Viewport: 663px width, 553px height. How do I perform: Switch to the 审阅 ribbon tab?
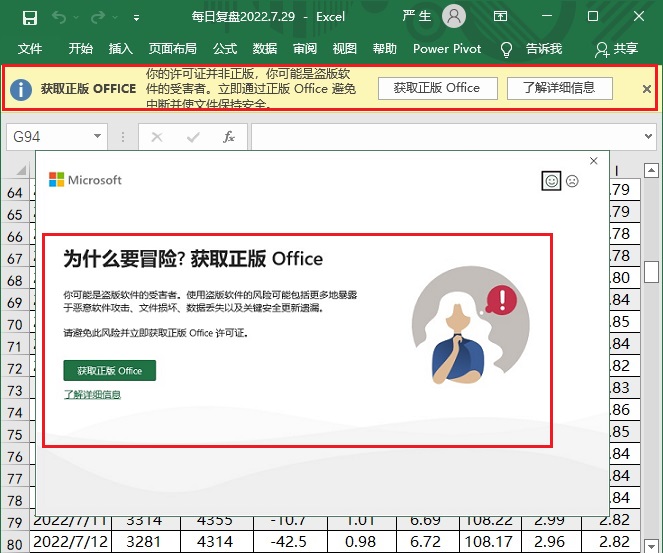pyautogui.click(x=305, y=49)
